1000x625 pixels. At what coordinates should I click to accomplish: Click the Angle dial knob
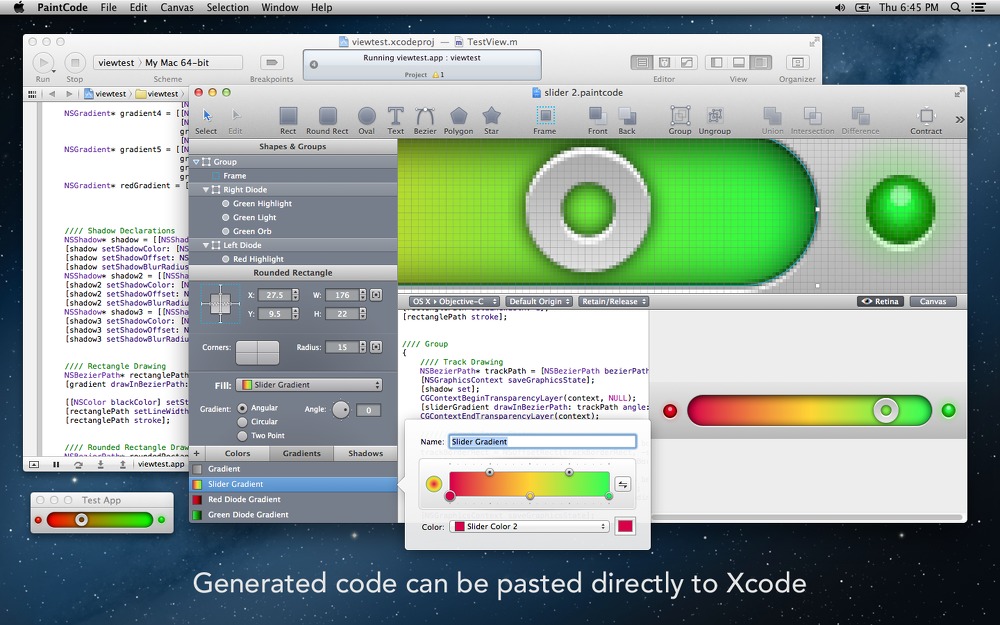click(x=341, y=409)
